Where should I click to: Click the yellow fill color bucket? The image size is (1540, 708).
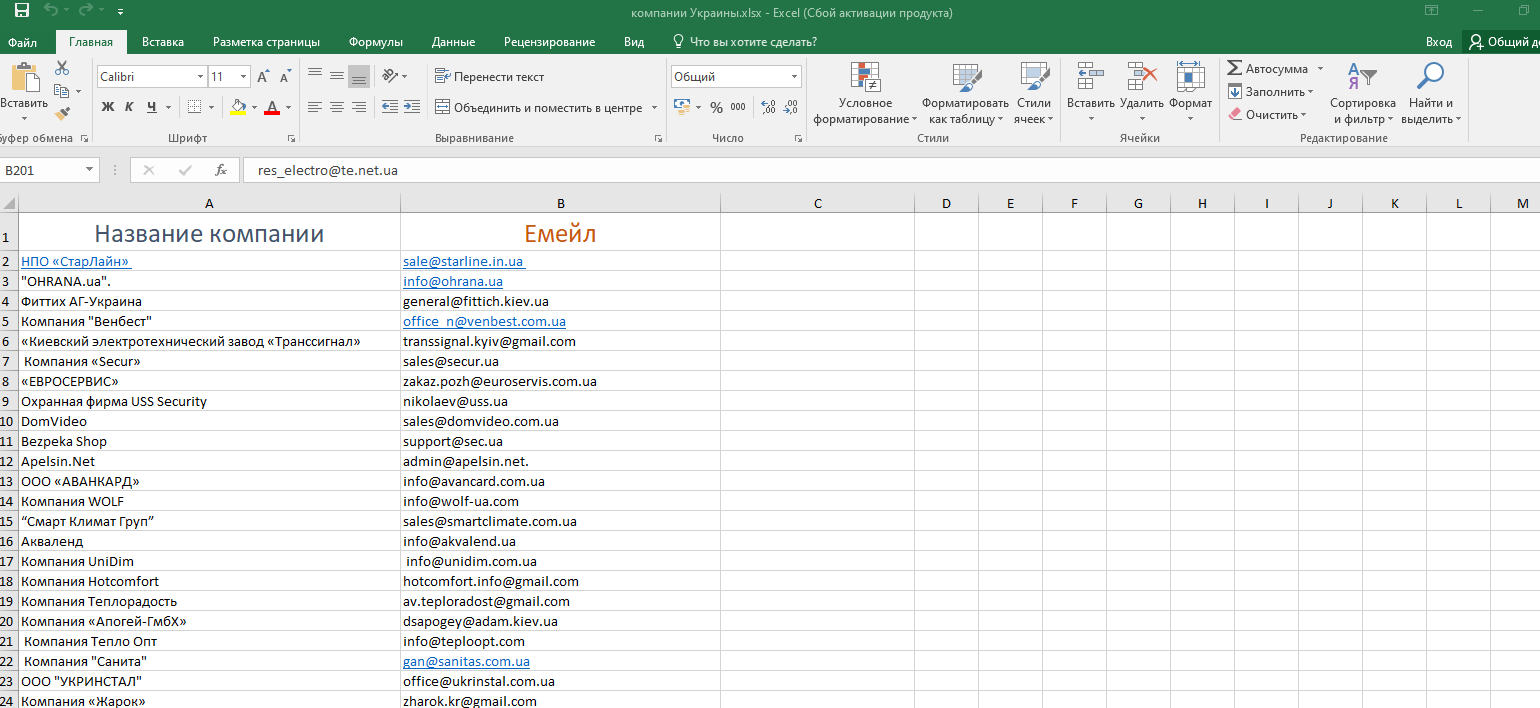[238, 107]
